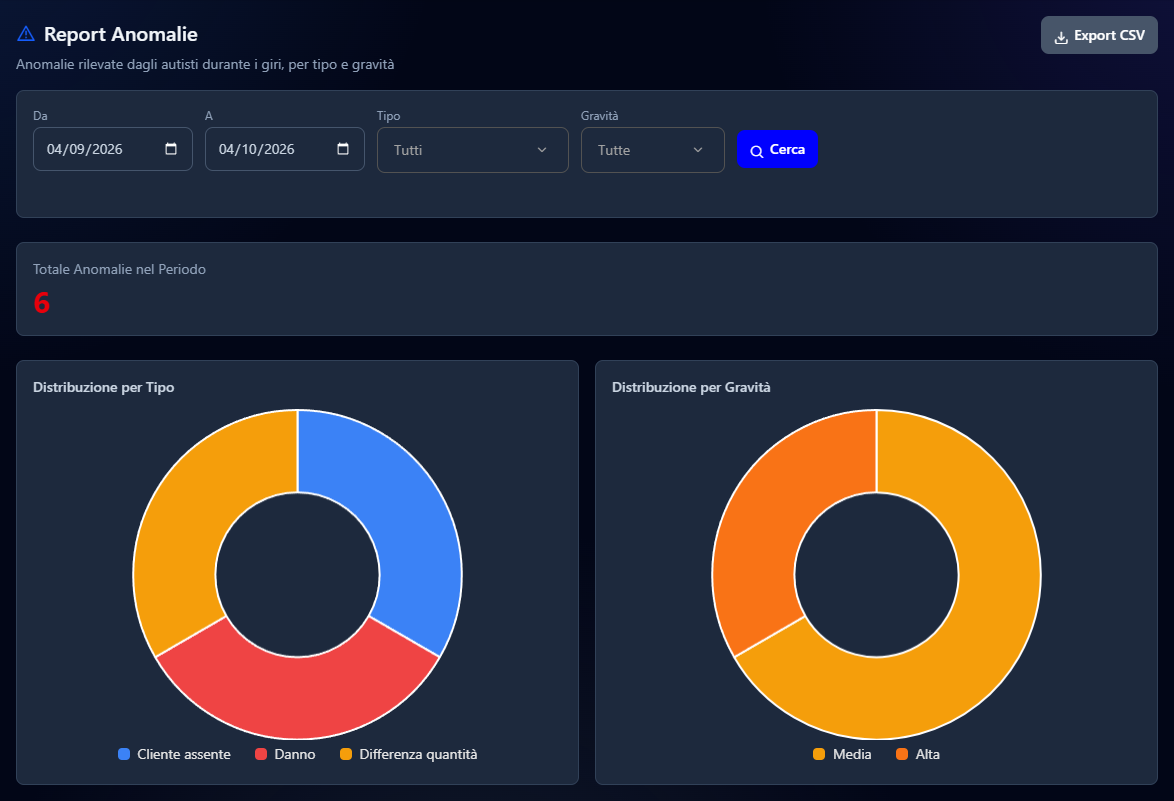
Task: Toggle the Cliente assente legend swatch
Action: (124, 754)
